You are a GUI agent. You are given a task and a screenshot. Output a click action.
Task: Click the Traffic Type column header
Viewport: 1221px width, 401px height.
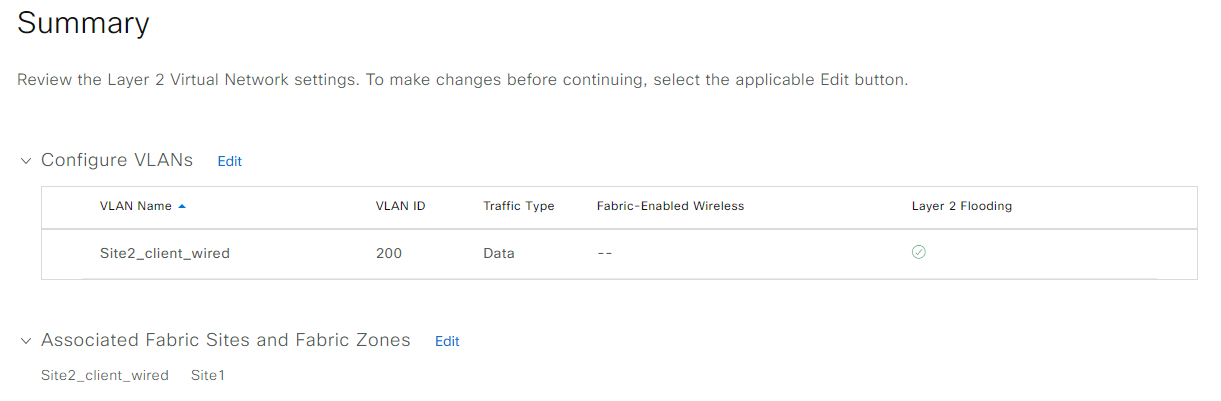coord(518,206)
